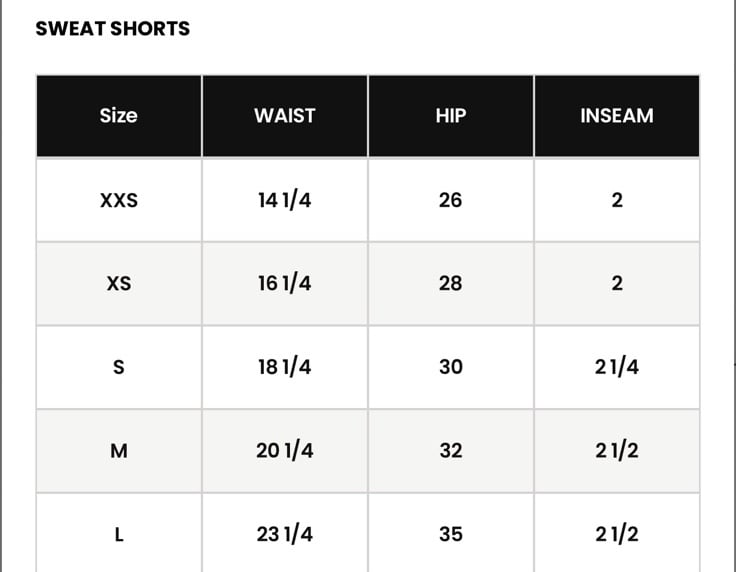The image size is (736, 572).
Task: Click the hip value 26
Action: [x=451, y=200]
